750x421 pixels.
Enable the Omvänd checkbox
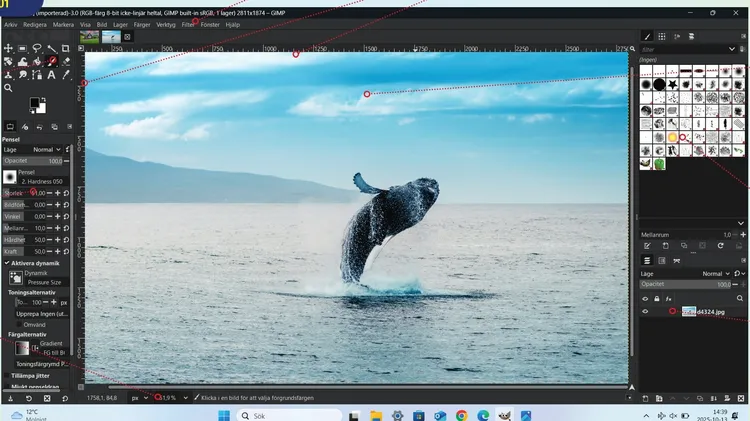[x=17, y=324]
